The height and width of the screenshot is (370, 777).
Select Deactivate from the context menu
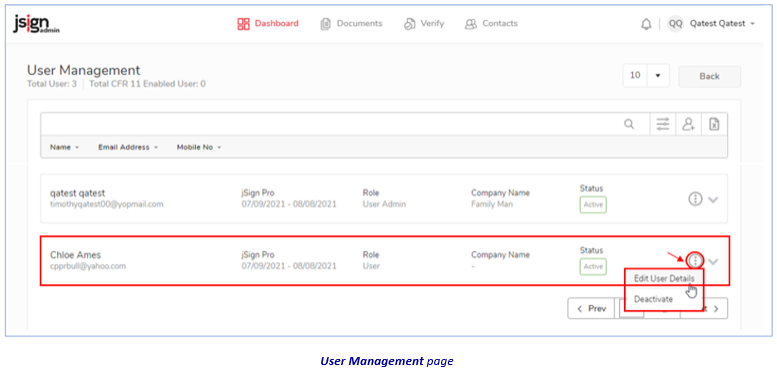click(x=654, y=299)
